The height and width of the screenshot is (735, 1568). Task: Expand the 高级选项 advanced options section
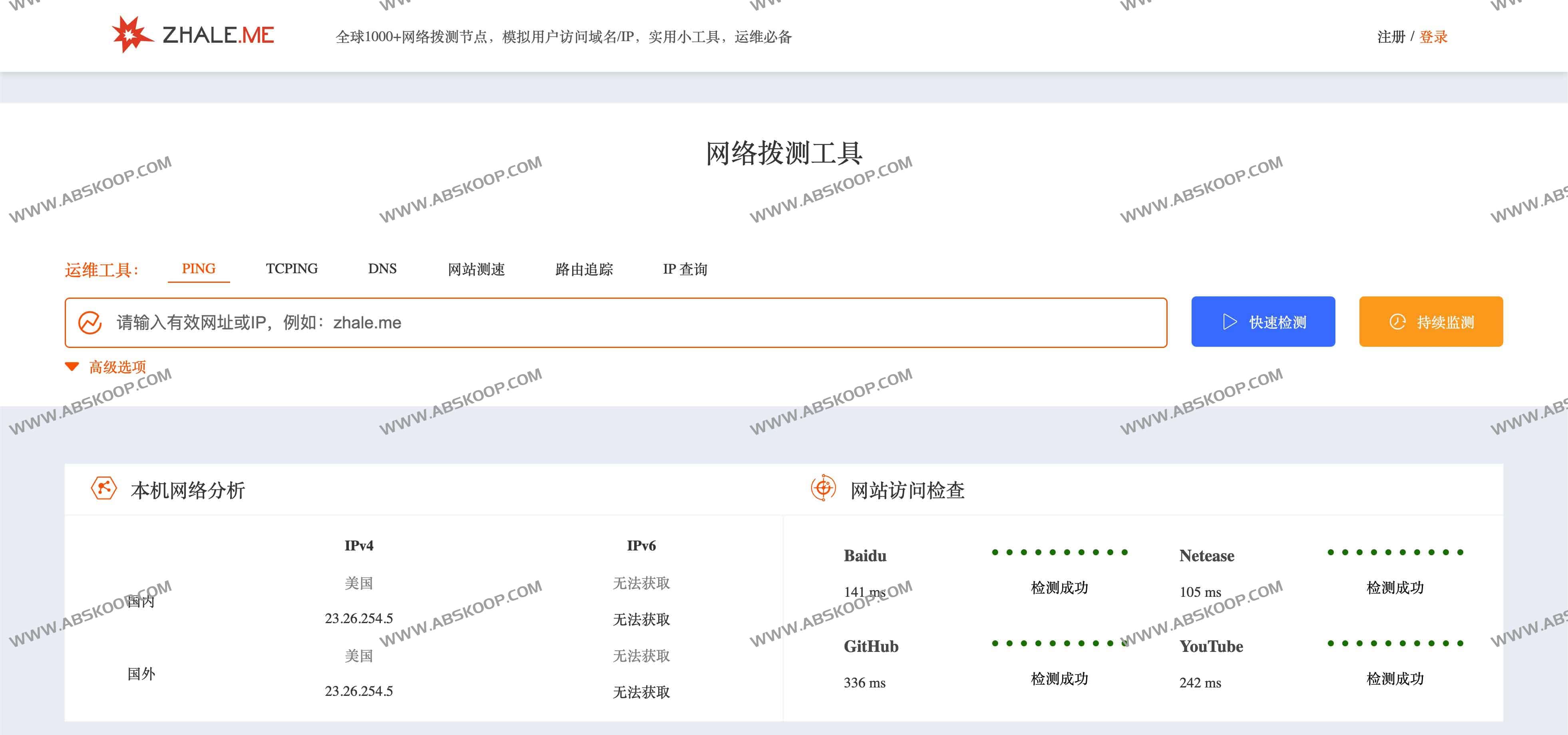click(x=117, y=366)
